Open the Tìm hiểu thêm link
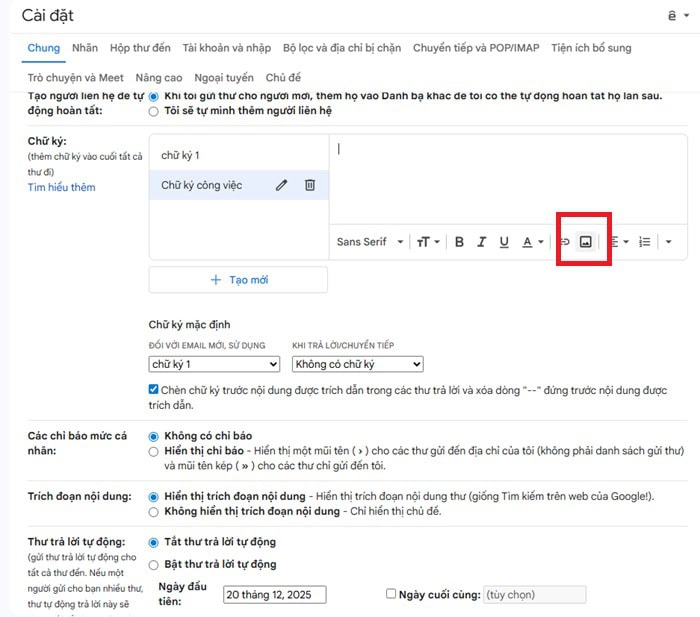Image resolution: width=700 pixels, height=617 pixels. point(62,187)
